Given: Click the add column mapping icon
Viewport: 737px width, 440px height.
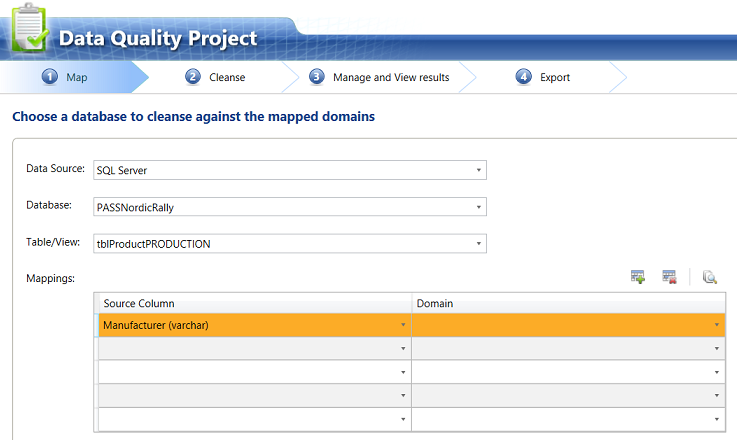Looking at the screenshot, I should click(x=638, y=277).
